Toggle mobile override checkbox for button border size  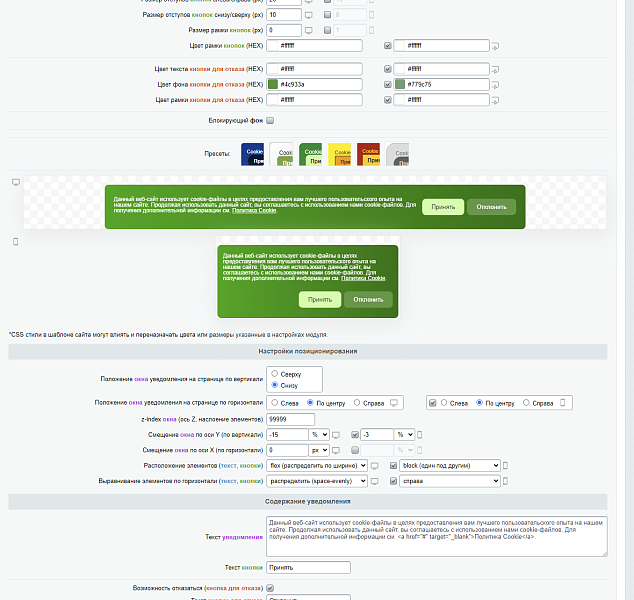[x=328, y=30]
